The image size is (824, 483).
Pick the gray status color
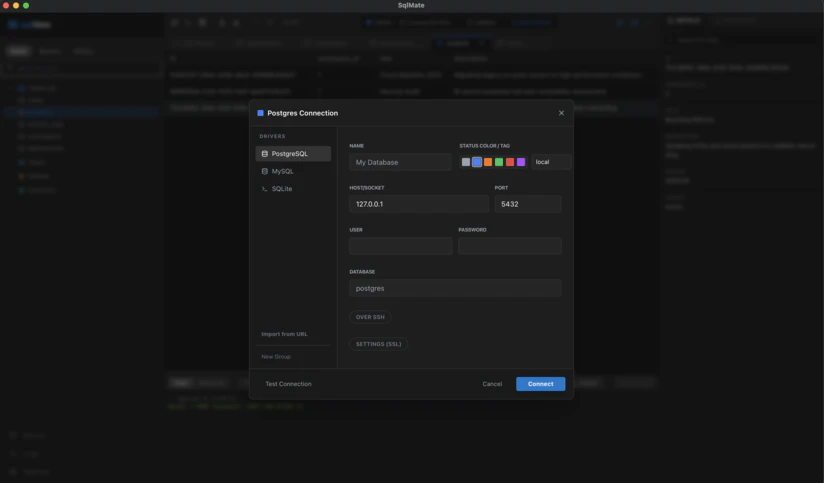click(x=466, y=162)
